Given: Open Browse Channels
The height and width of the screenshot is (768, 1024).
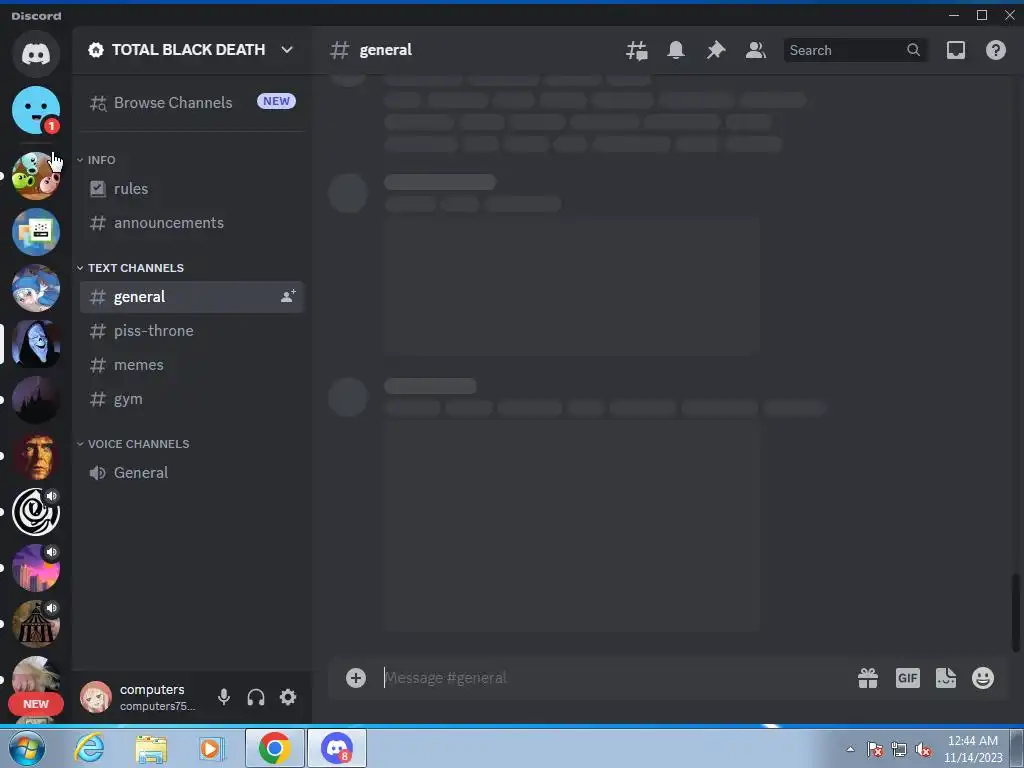Looking at the screenshot, I should pos(192,103).
